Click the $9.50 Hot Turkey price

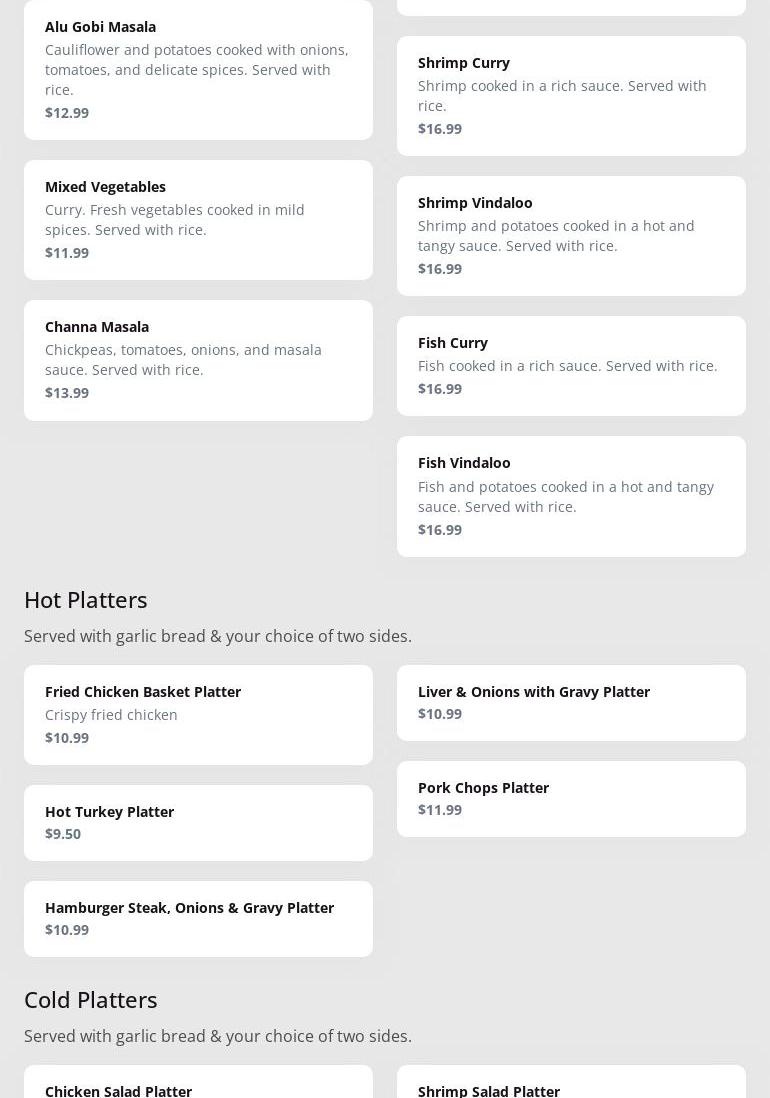click(63, 834)
